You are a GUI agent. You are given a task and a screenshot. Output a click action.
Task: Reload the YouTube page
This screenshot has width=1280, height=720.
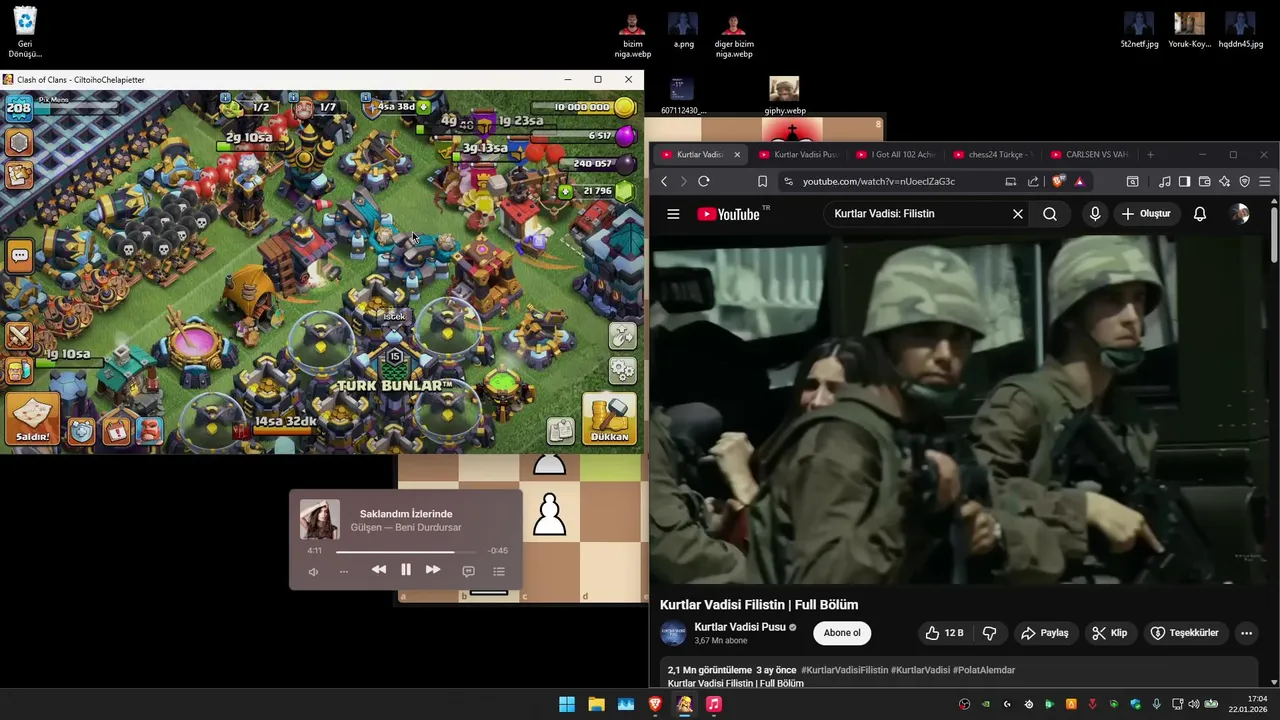704,182
